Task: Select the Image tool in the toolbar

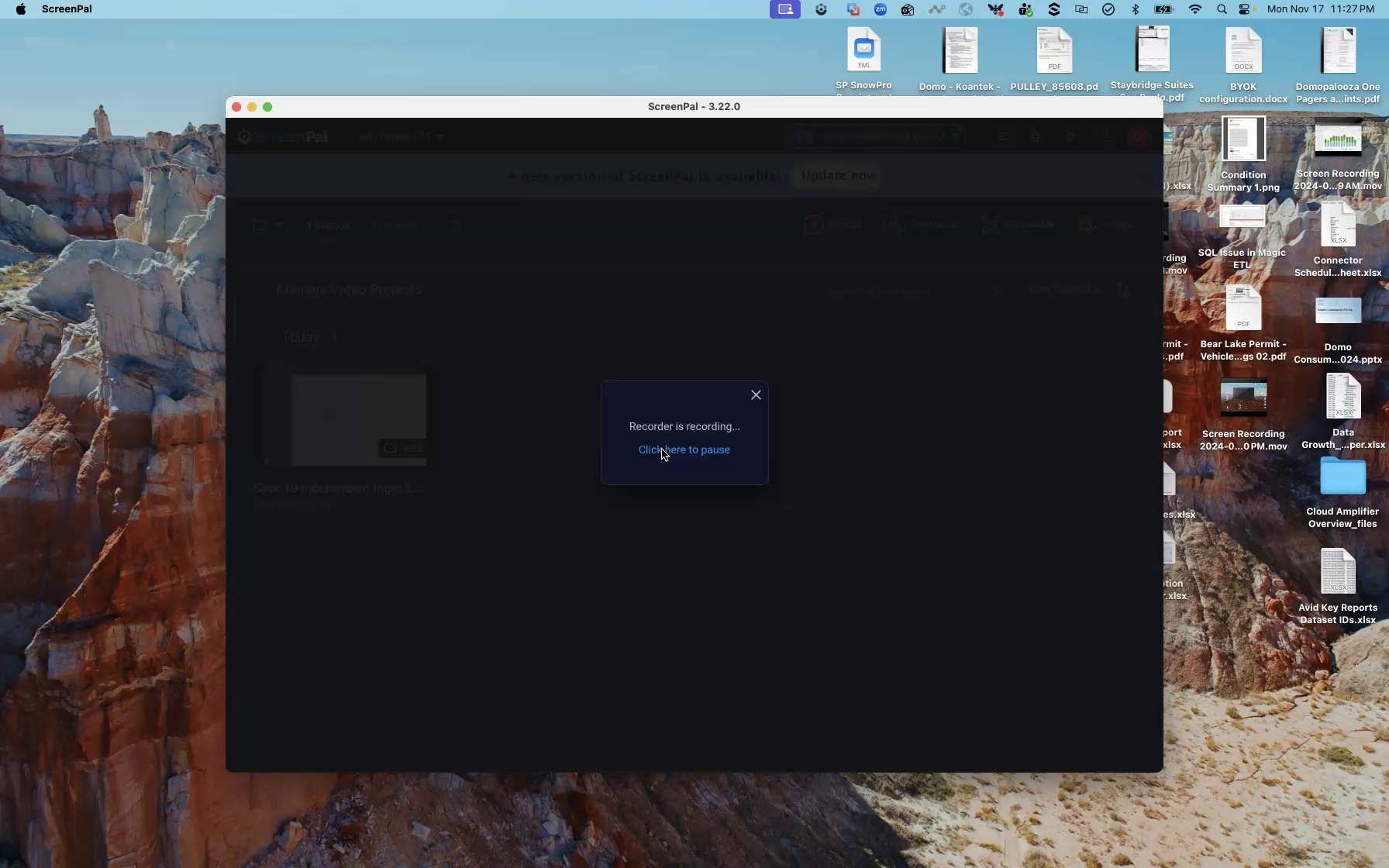Action: (x=1105, y=225)
